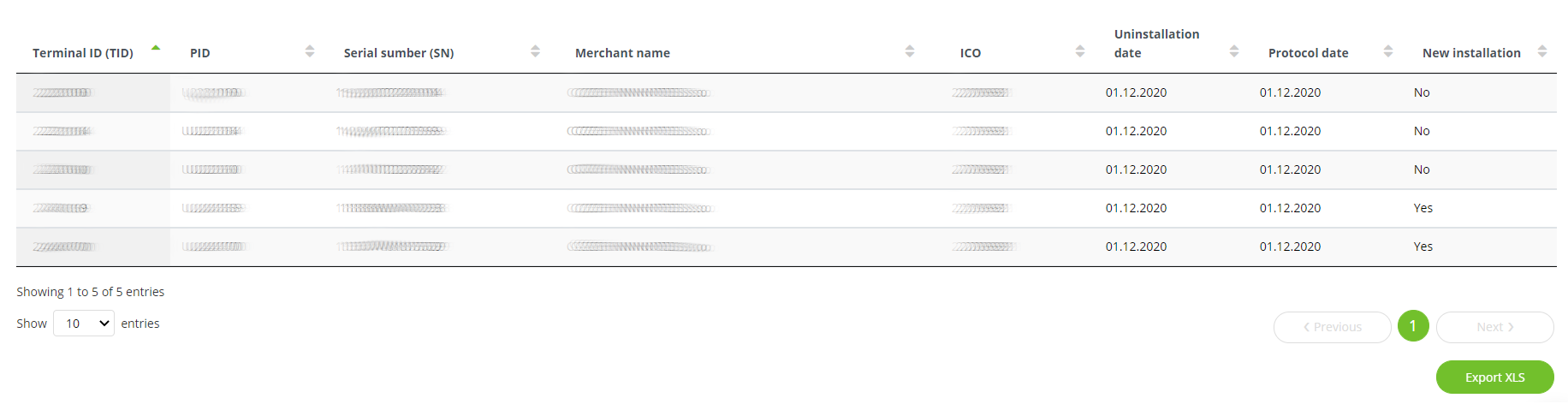This screenshot has height=404, width=1568.
Task: Select first row's Uninstallation date 01.12.2020
Action: click(1136, 92)
